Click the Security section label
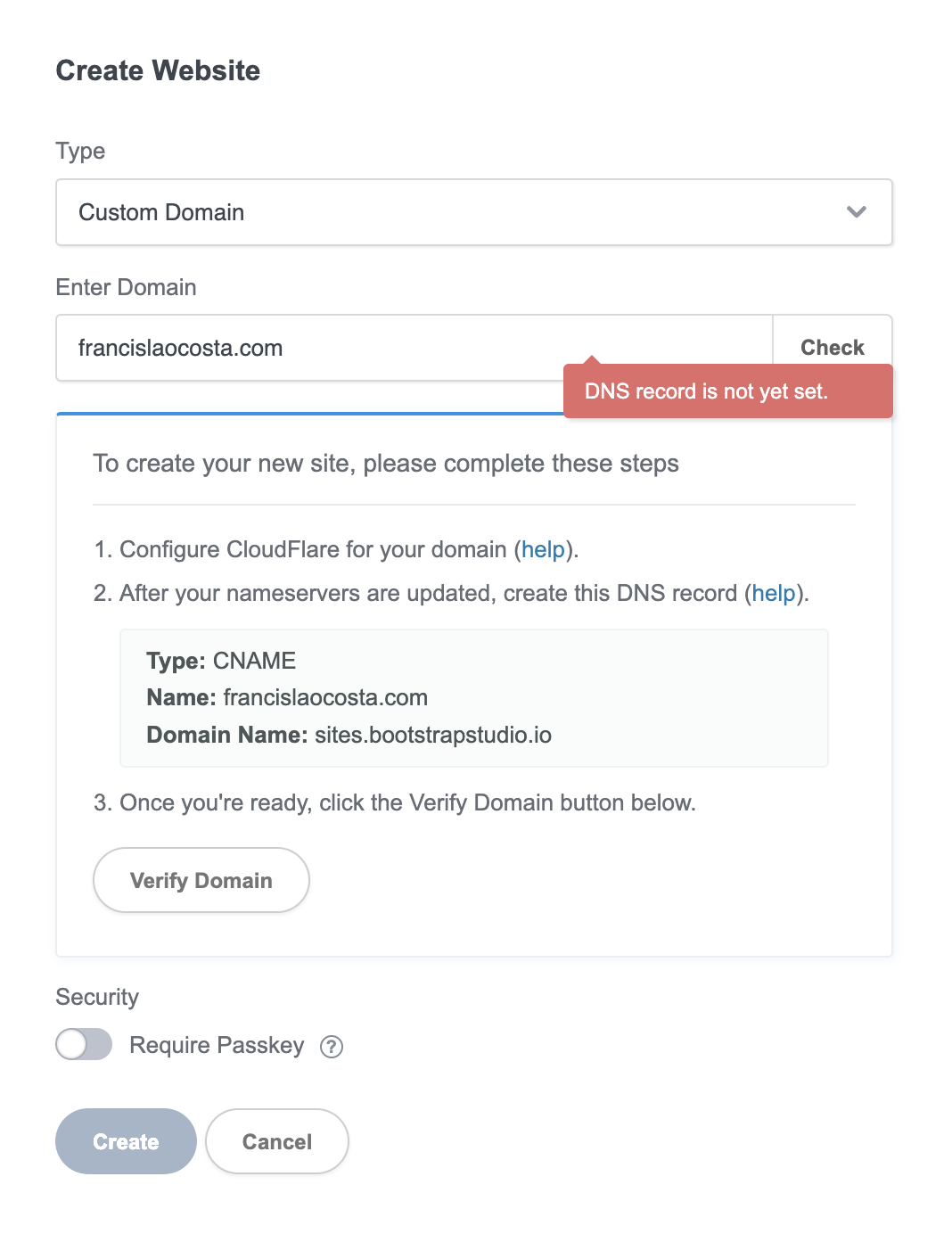 (97, 997)
